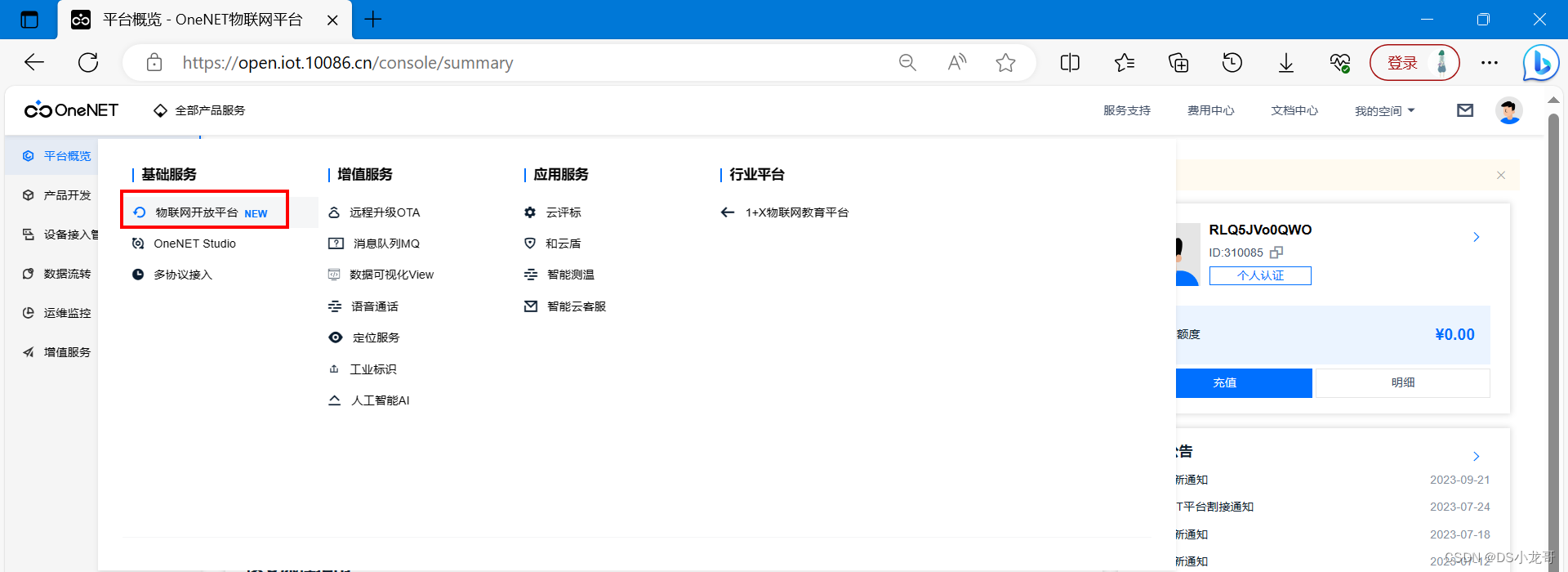Click the address bar URL
Image resolution: width=1568 pixels, height=572 pixels.
348,63
